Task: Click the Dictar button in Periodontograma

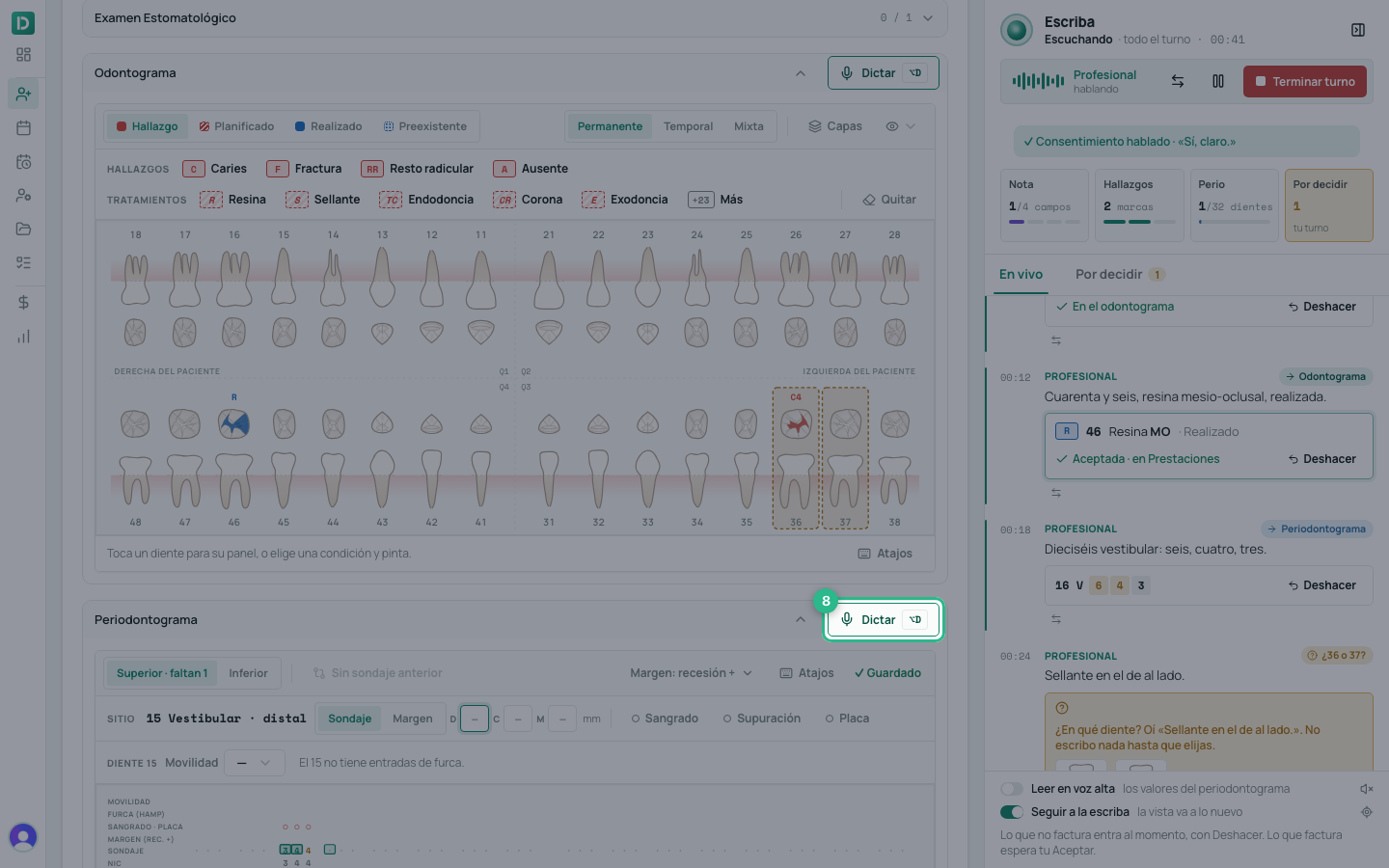Action: pos(883,620)
